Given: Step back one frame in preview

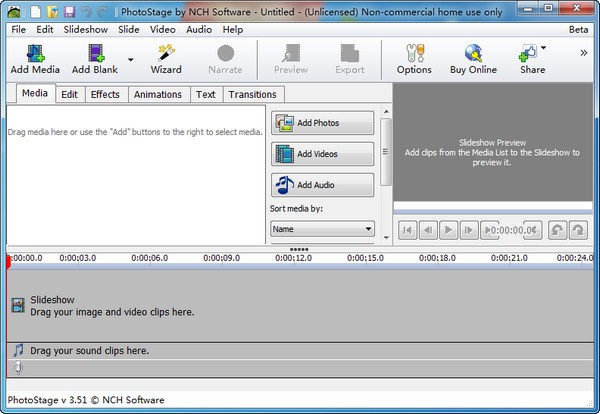Looking at the screenshot, I should pyautogui.click(x=428, y=230).
